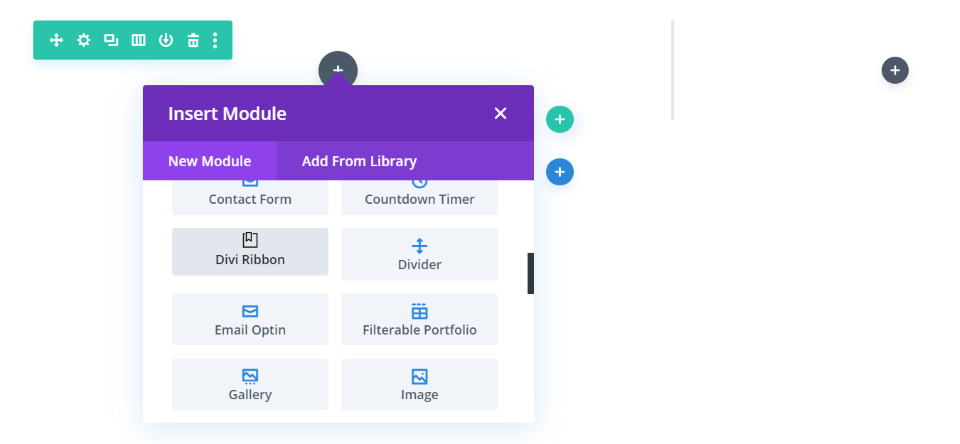Select the New Module tab

coord(209,161)
